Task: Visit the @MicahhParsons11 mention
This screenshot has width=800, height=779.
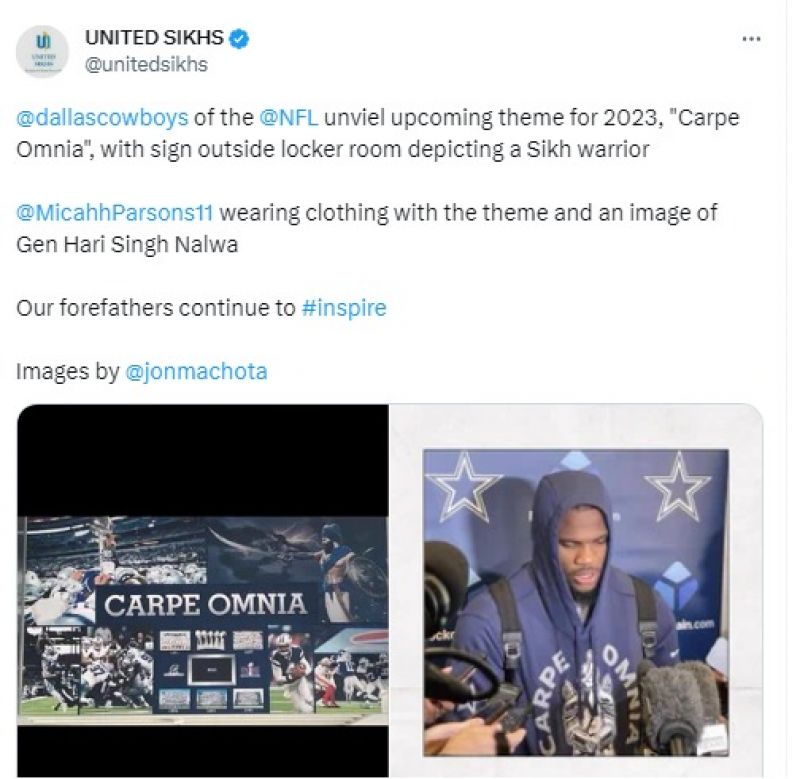Action: (115, 213)
